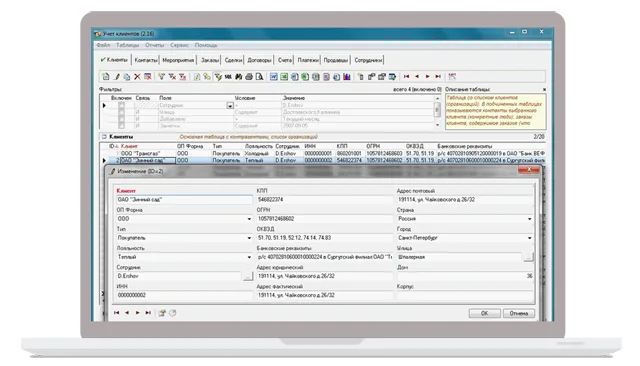This screenshot has width=640, height=366.
Task: Expand the Лояльность dropdown
Action: pyautogui.click(x=249, y=257)
